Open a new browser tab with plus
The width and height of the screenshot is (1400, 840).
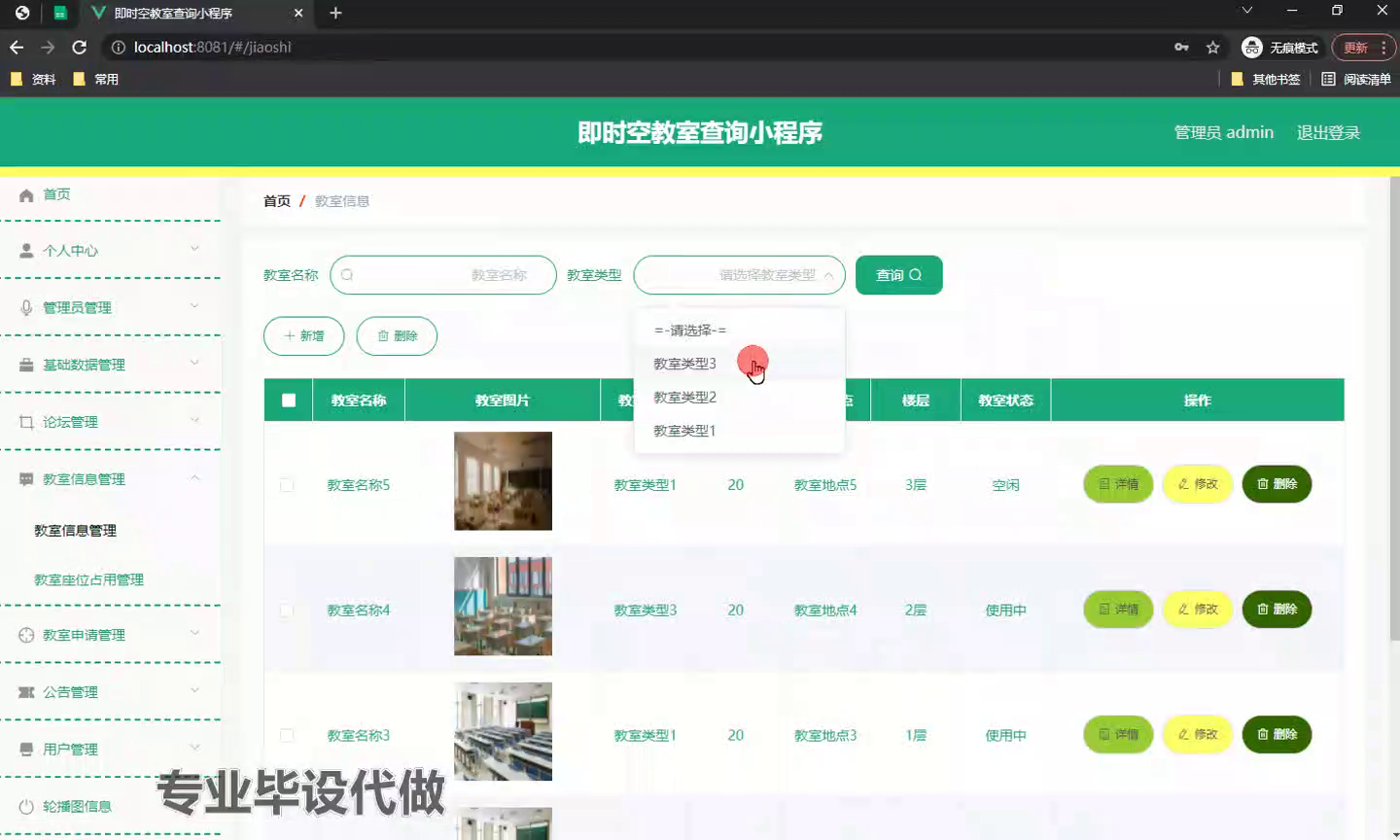[335, 13]
